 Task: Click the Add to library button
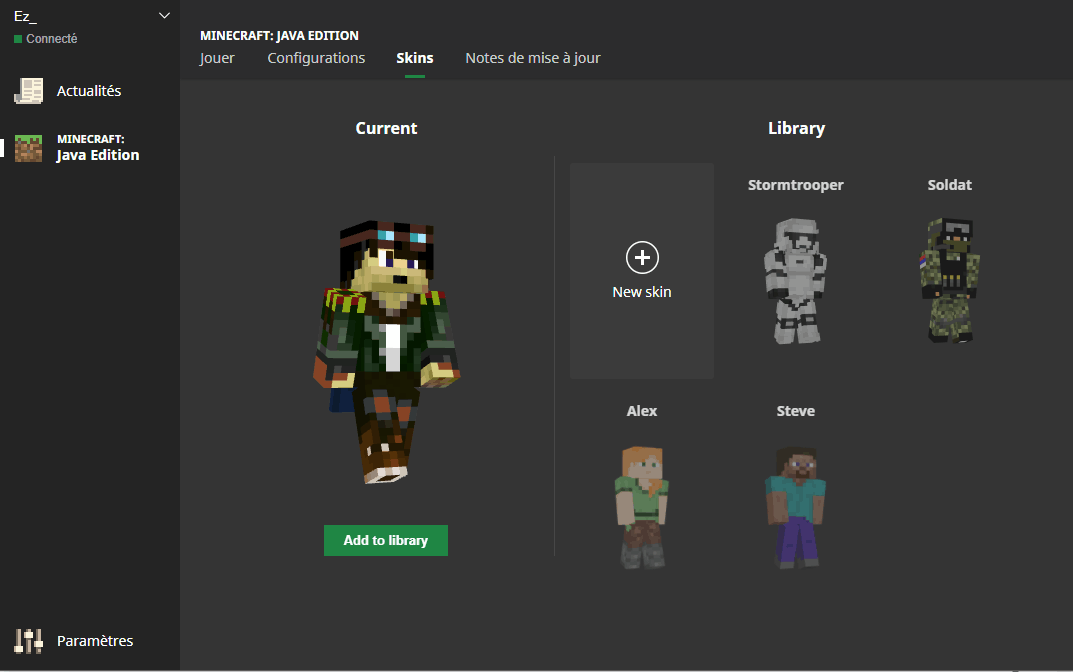[386, 541]
